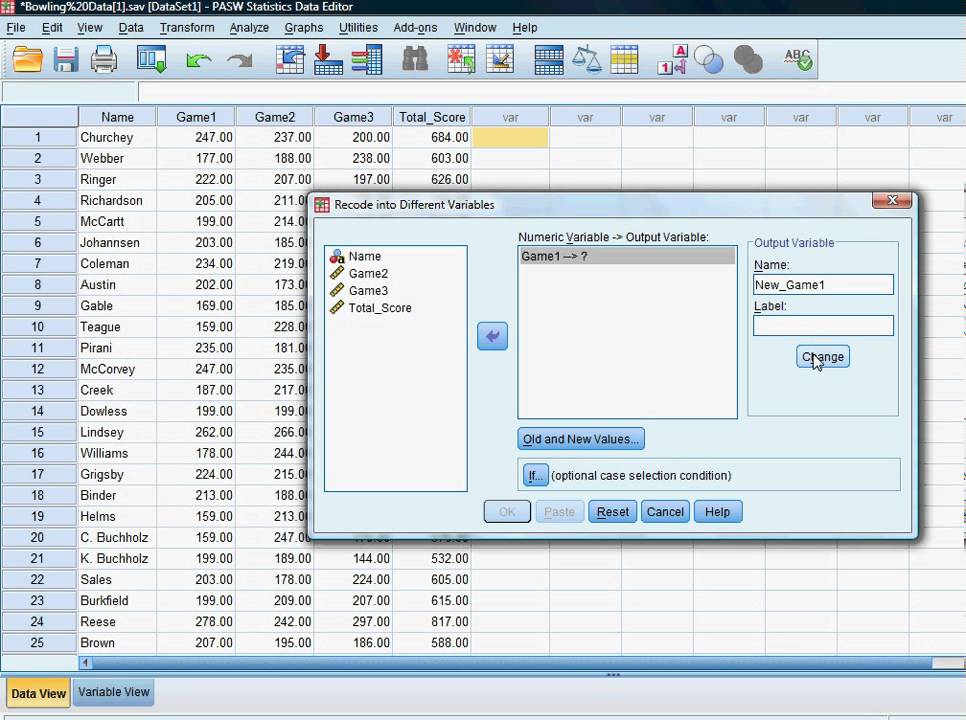This screenshot has height=720, width=966.
Task: Cancel the recode dialog
Action: [665, 512]
